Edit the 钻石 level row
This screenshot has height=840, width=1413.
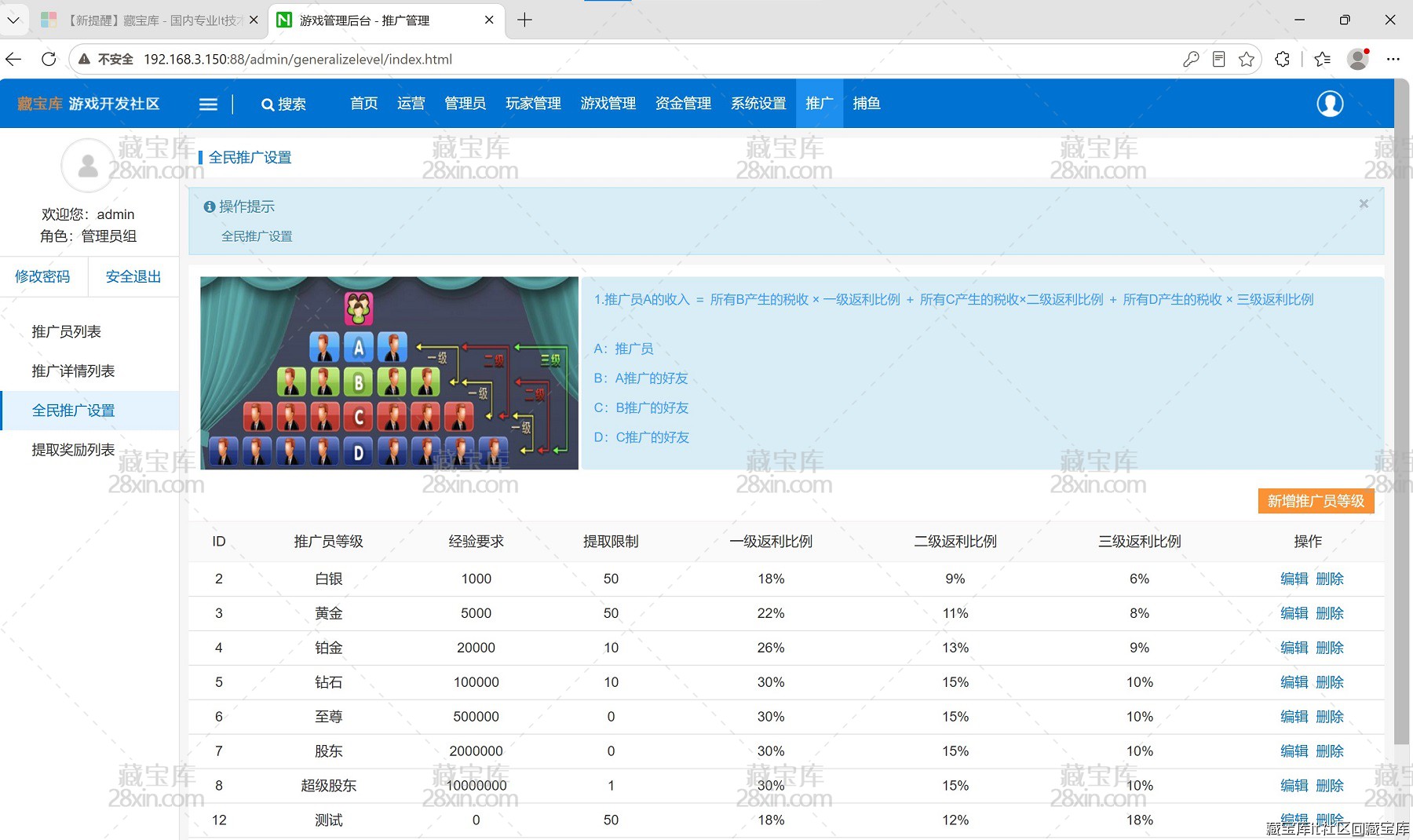coord(1294,682)
